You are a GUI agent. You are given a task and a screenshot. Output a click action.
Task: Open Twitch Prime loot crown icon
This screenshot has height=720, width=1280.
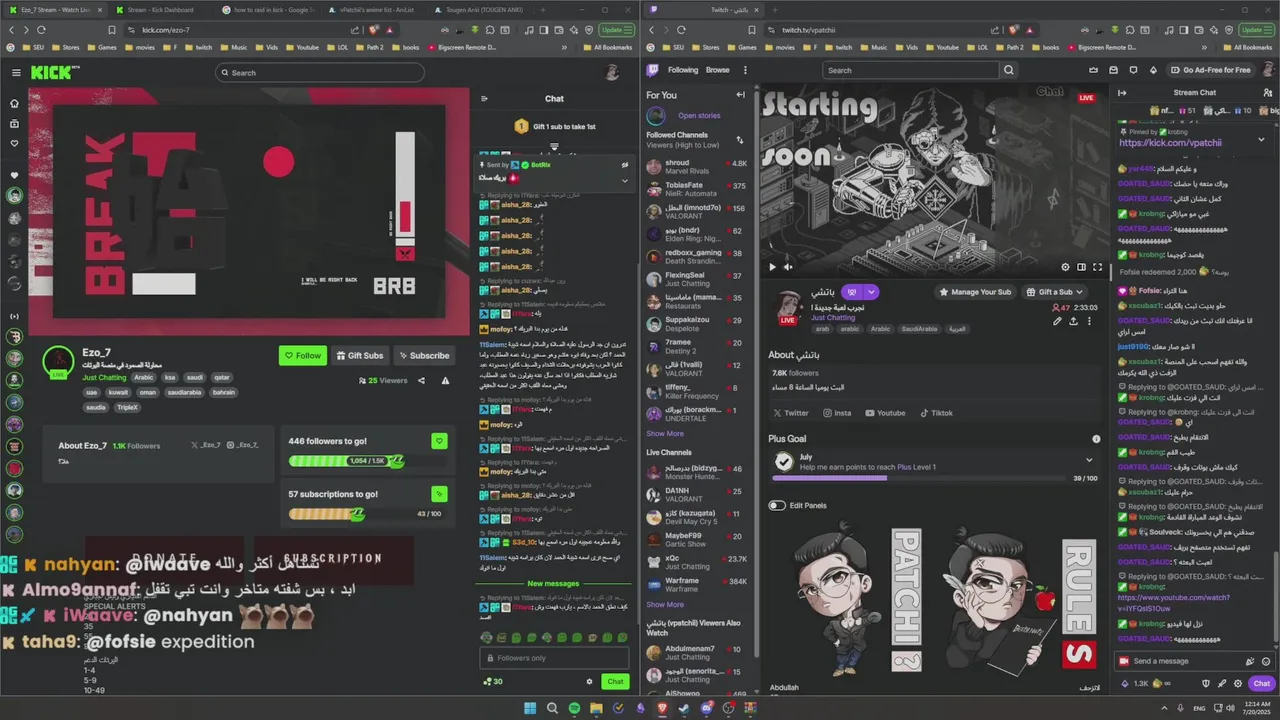pos(1091,70)
